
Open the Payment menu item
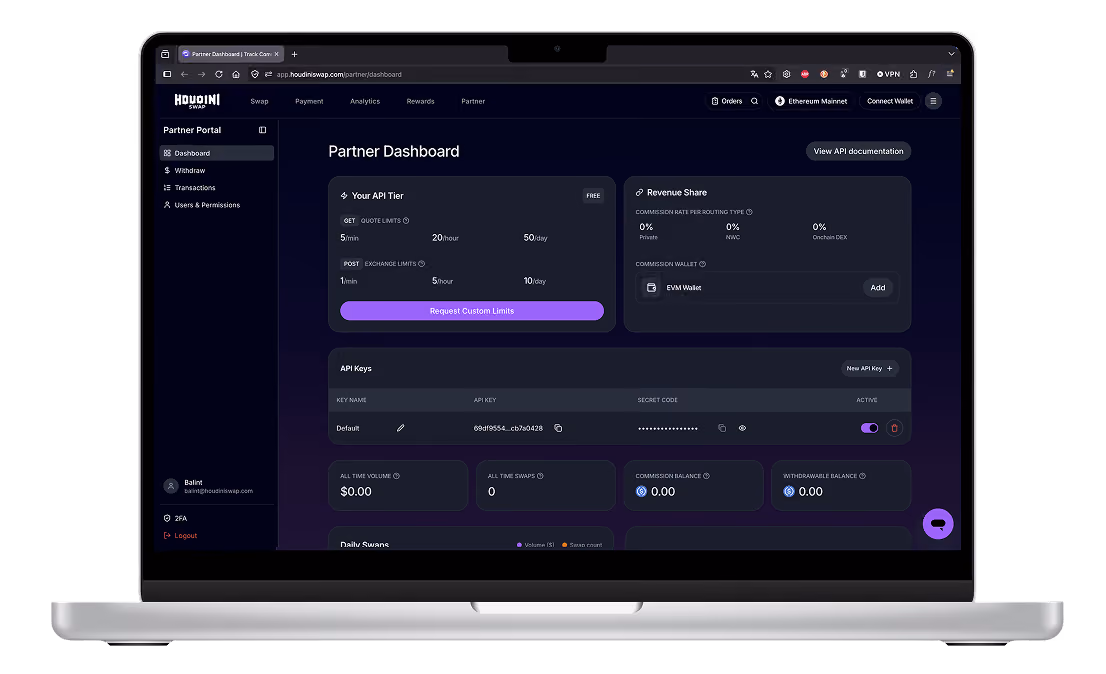pyautogui.click(x=309, y=102)
